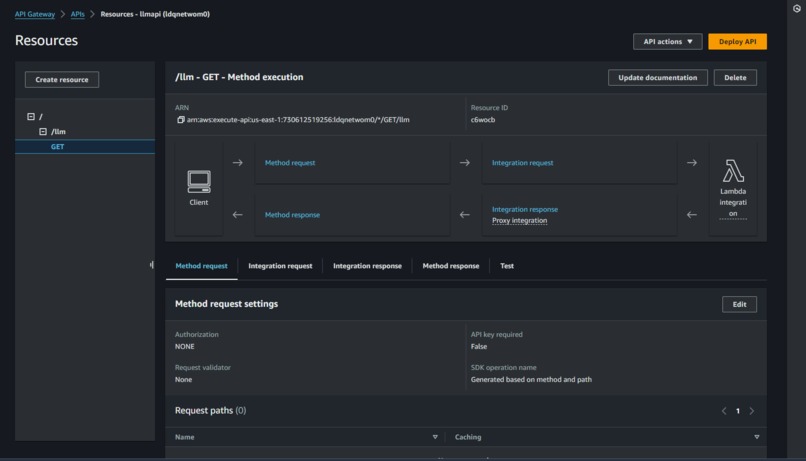Click page number 1 in pagination

(738, 411)
